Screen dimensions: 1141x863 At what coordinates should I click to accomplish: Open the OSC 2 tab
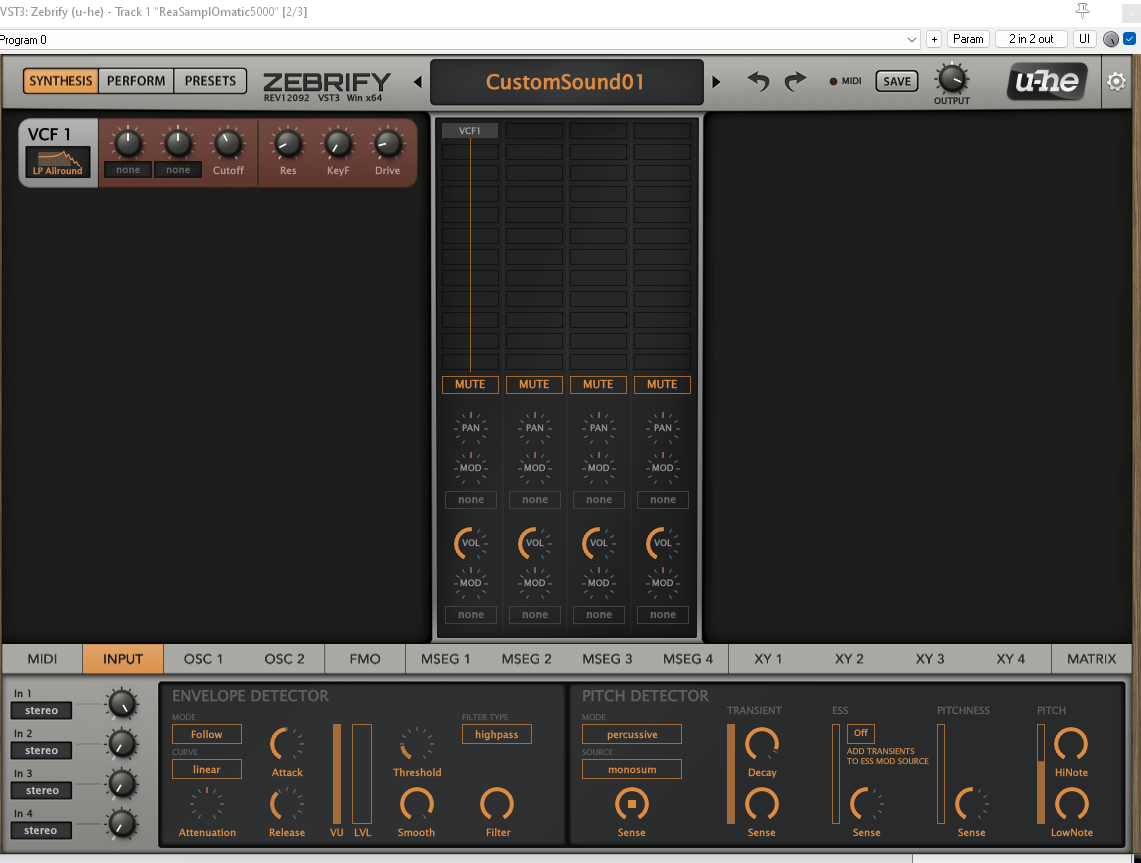point(285,659)
